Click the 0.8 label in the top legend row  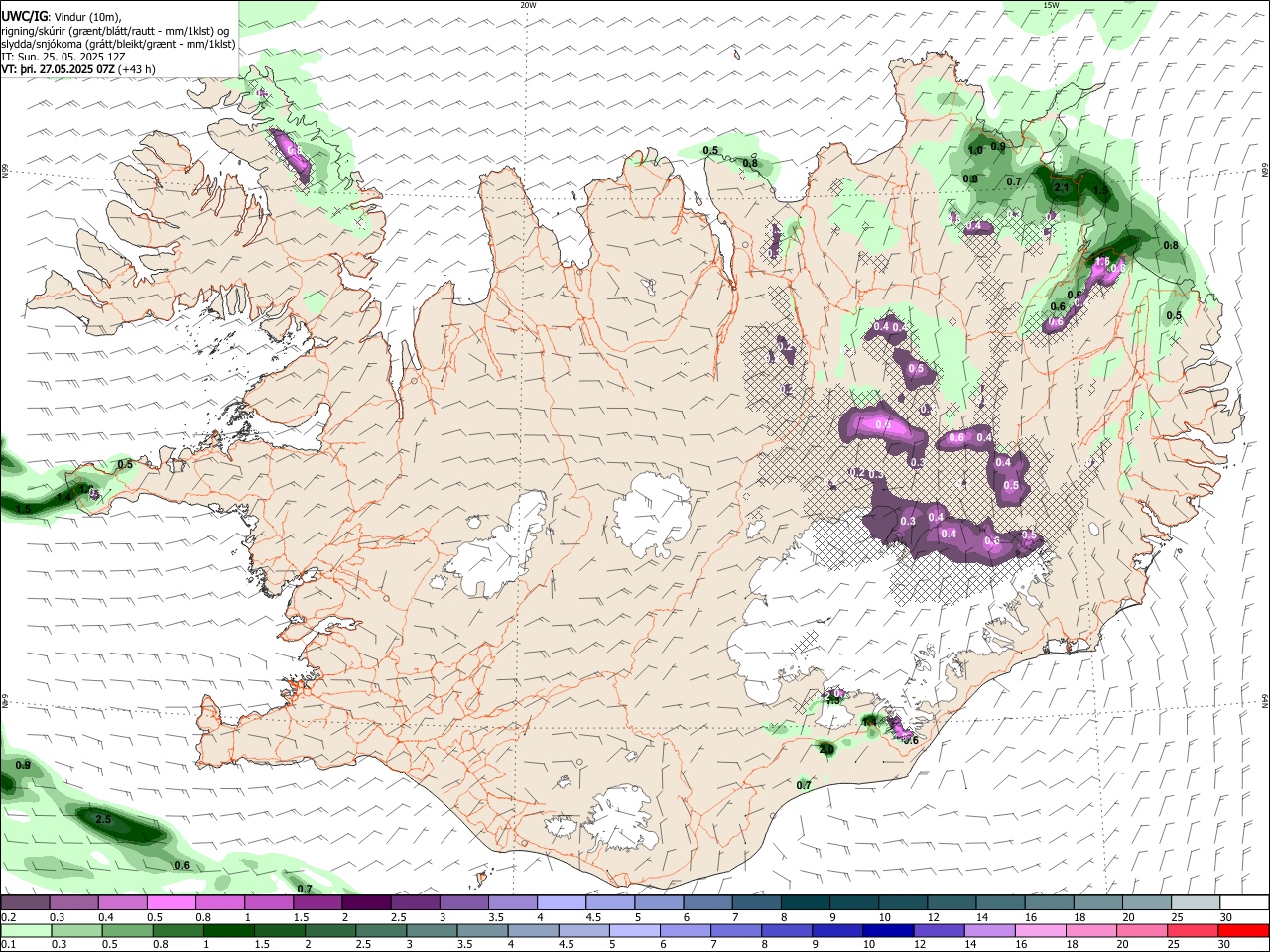pyautogui.click(x=202, y=917)
